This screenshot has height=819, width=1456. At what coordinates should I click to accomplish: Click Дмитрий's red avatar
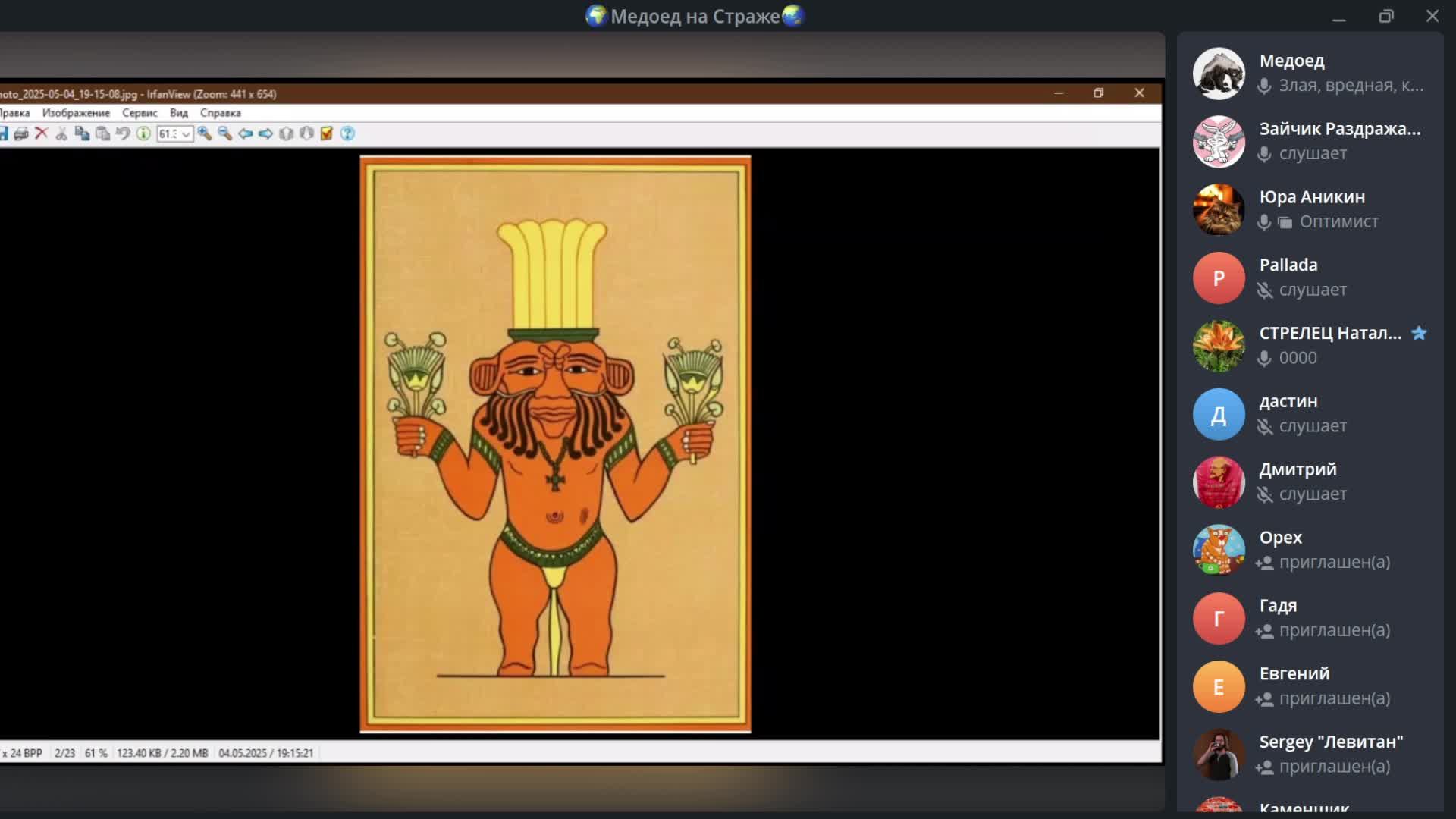[x=1219, y=482]
